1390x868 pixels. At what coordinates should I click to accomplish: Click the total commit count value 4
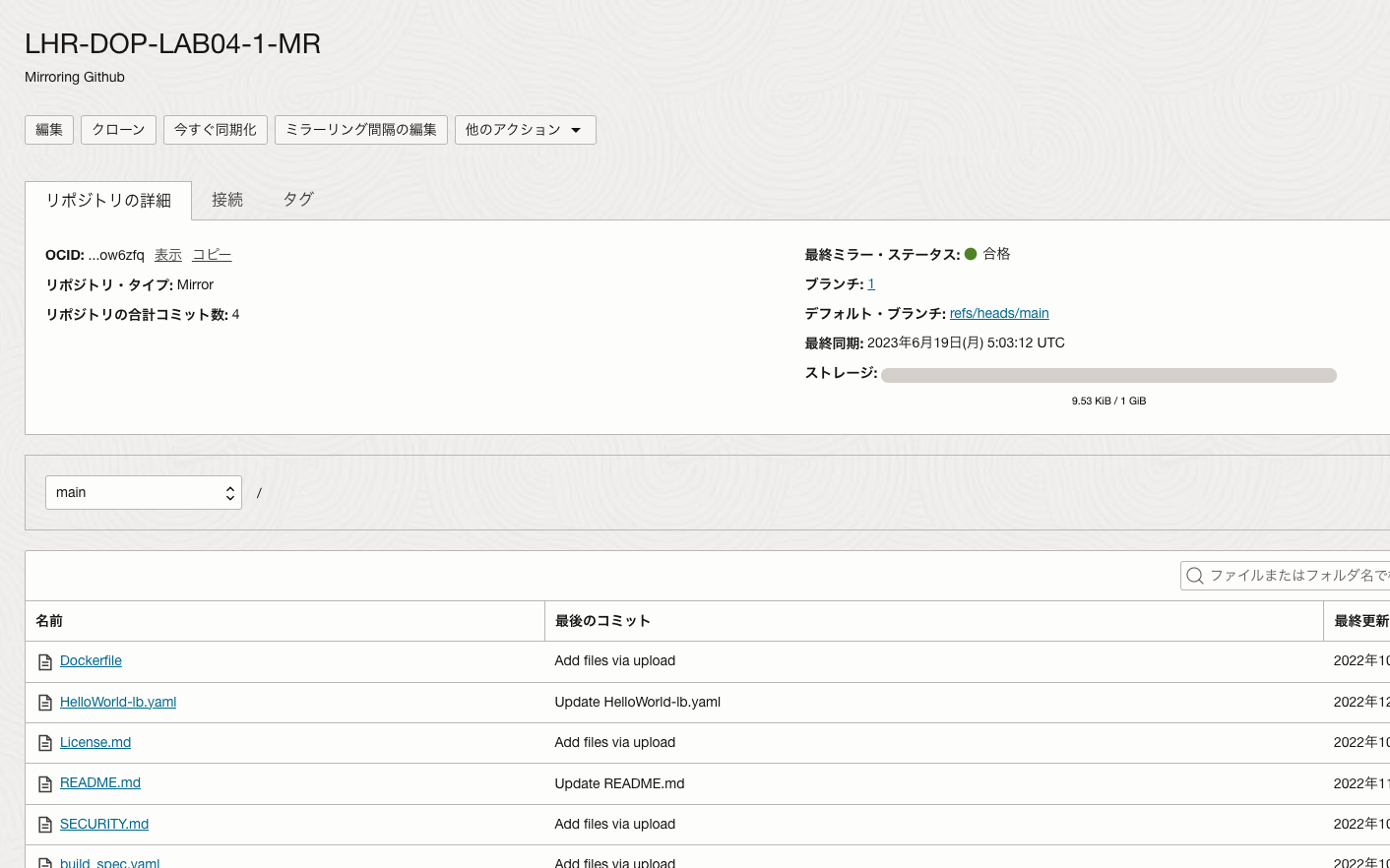tap(236, 314)
